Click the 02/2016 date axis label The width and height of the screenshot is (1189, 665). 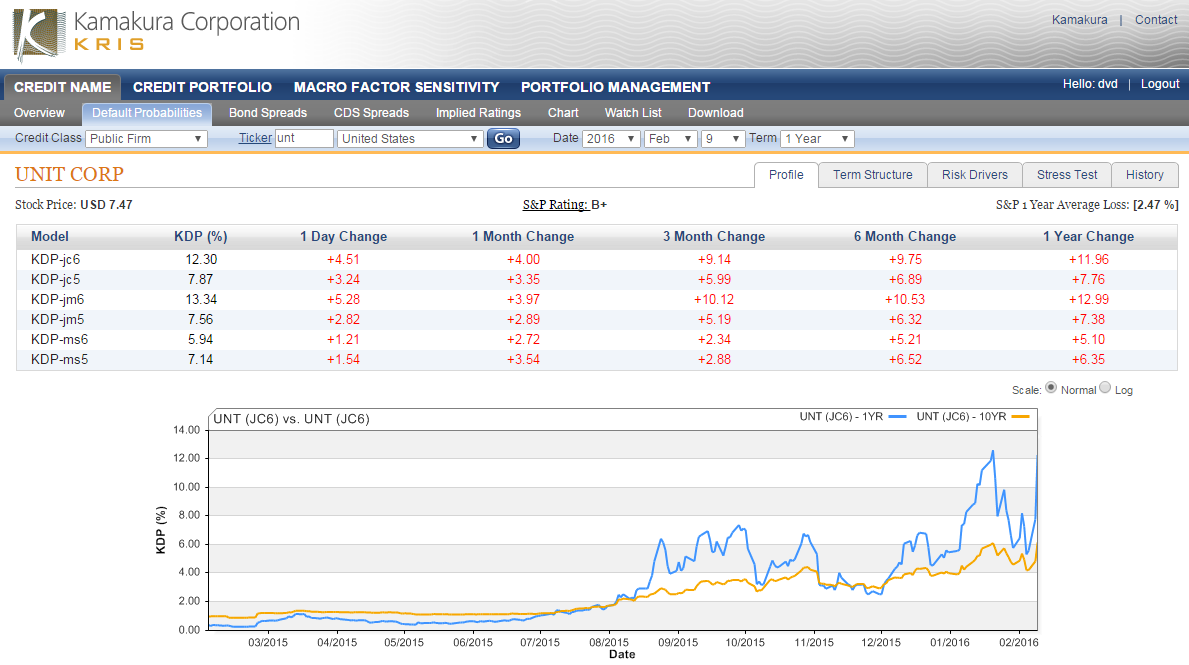pyautogui.click(x=1018, y=642)
